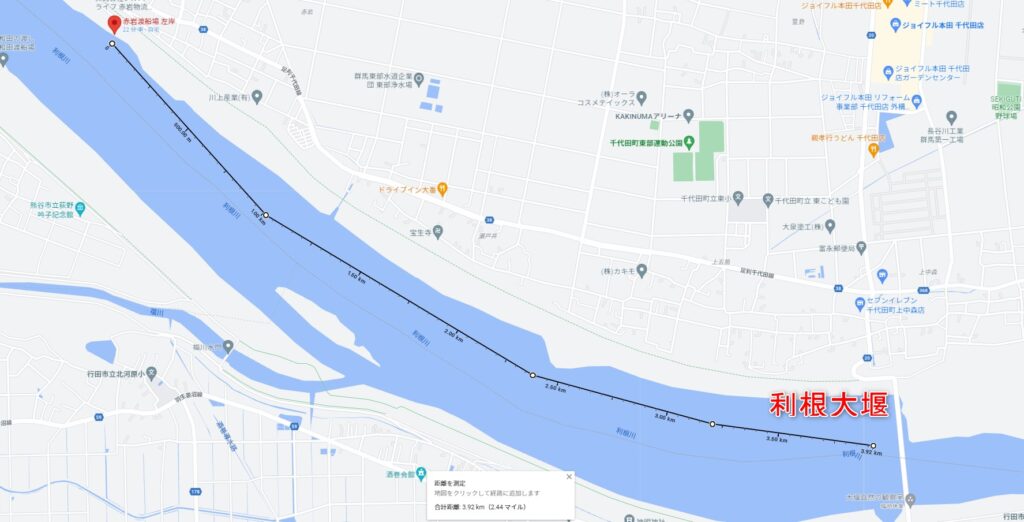This screenshot has height=522, width=1024.
Task: Open the 行田市立北河原小 school marker
Action: pos(151,374)
